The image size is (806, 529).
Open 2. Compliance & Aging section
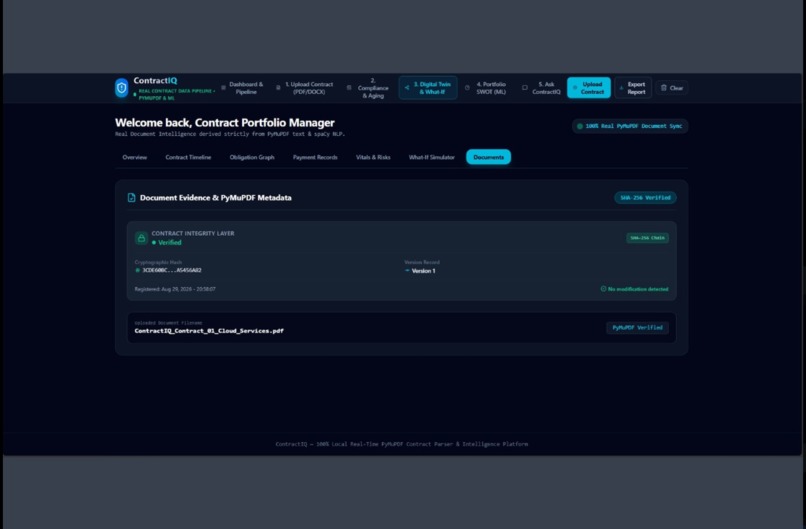369,88
